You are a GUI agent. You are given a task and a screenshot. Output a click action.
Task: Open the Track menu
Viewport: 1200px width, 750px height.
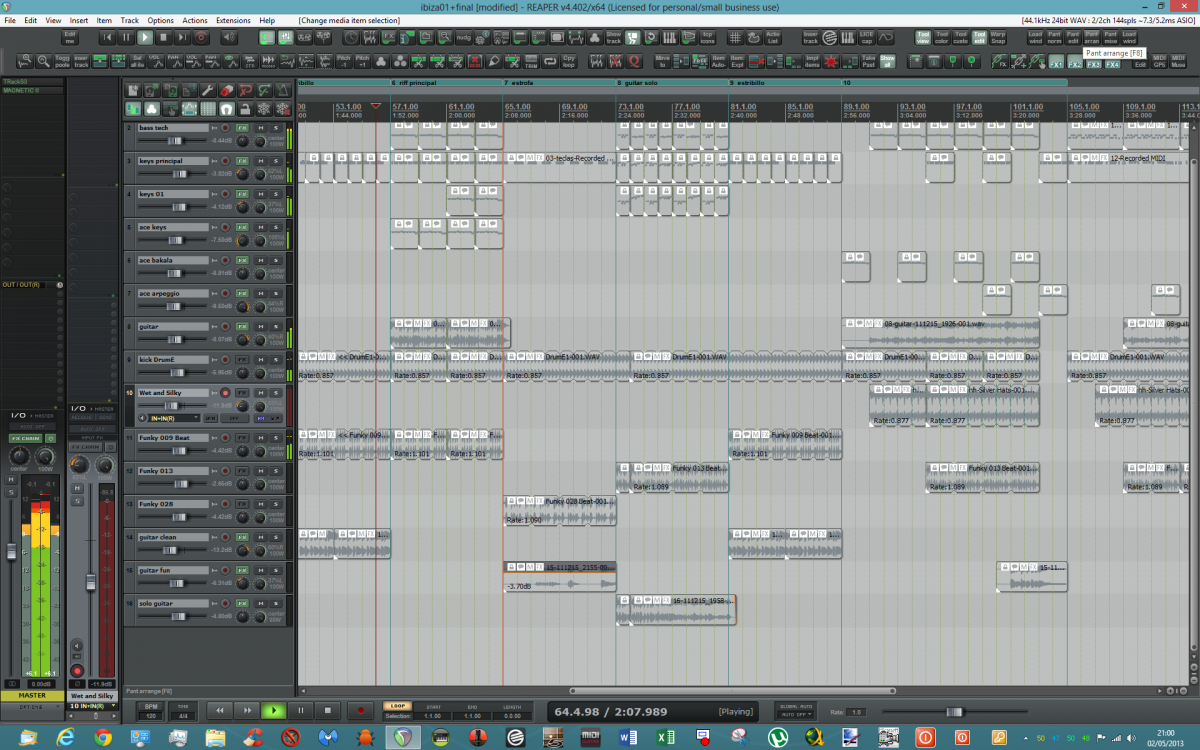[130, 20]
